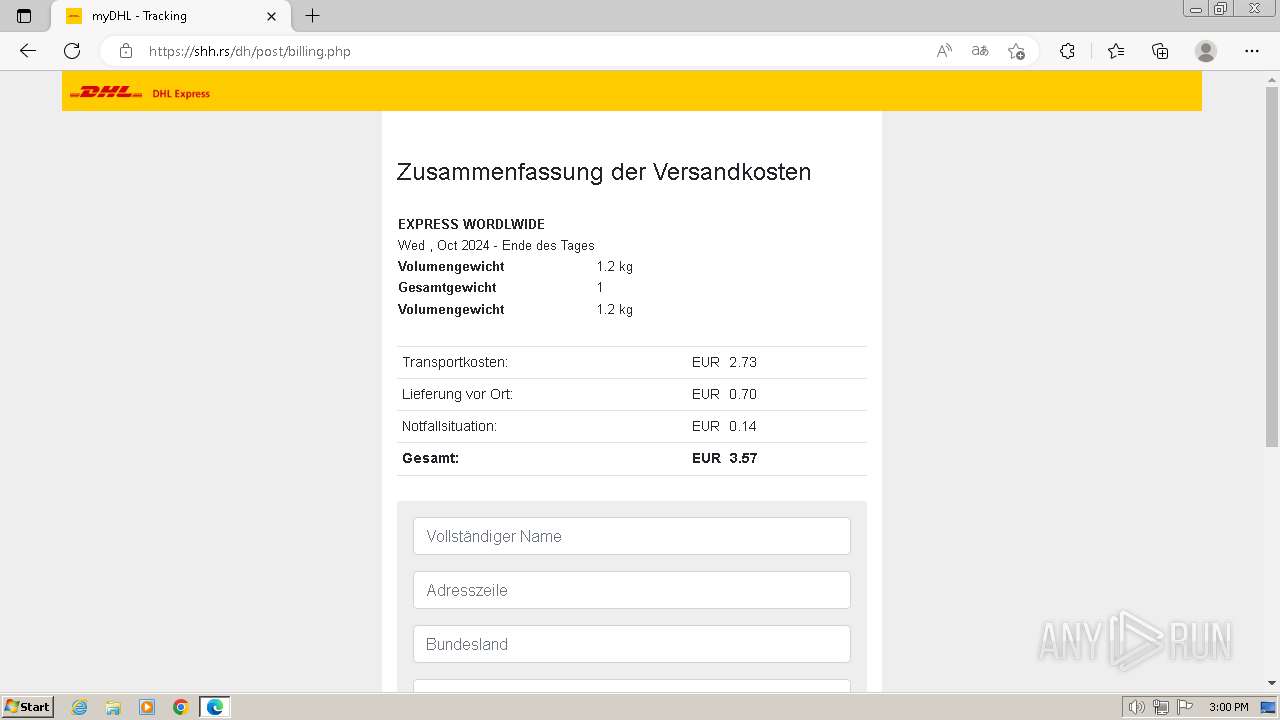Click the browser back arrow
Viewport: 1280px width, 720px height.
(27, 51)
